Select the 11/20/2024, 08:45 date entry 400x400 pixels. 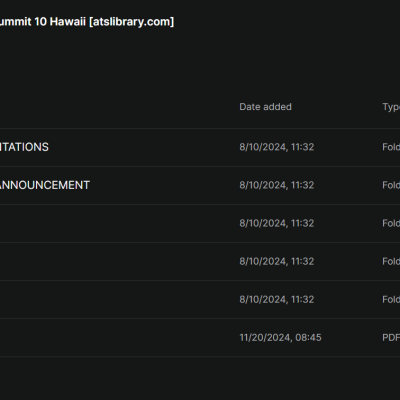click(x=280, y=337)
